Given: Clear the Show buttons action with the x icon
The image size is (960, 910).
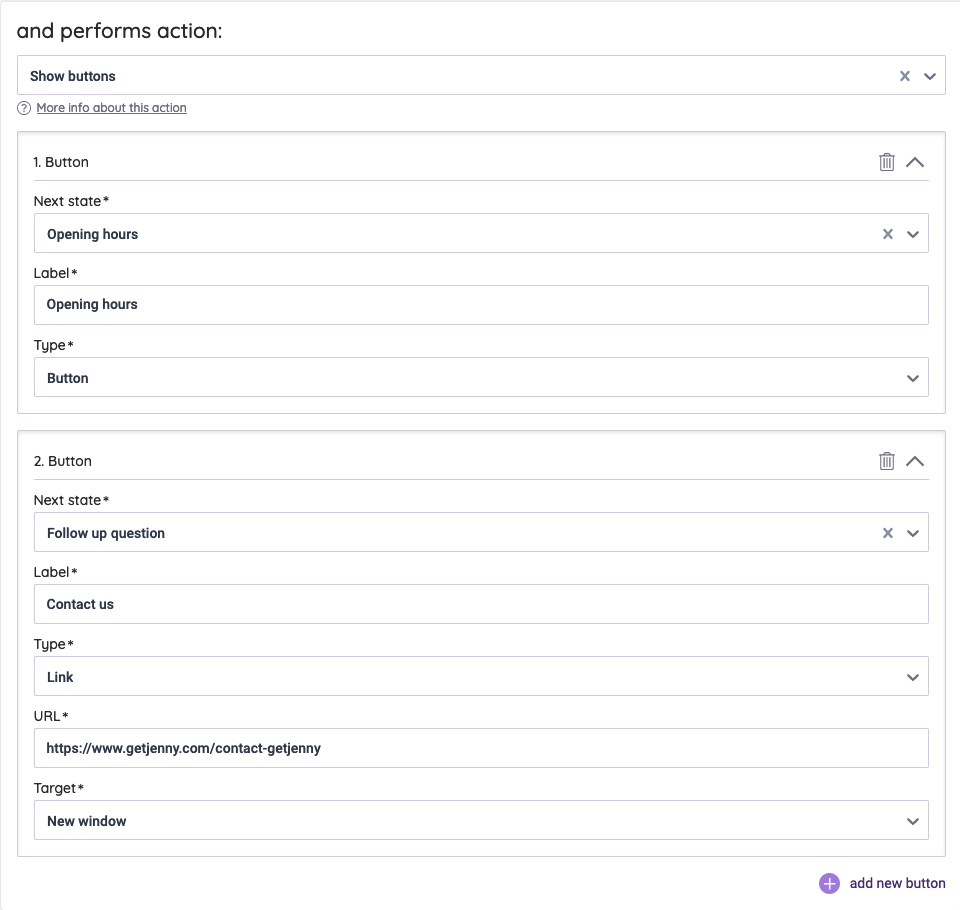Looking at the screenshot, I should 904,75.
